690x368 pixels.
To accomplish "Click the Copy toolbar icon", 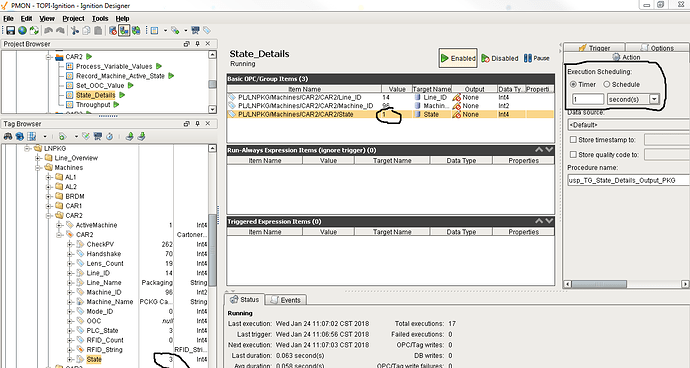I will [86, 30].
